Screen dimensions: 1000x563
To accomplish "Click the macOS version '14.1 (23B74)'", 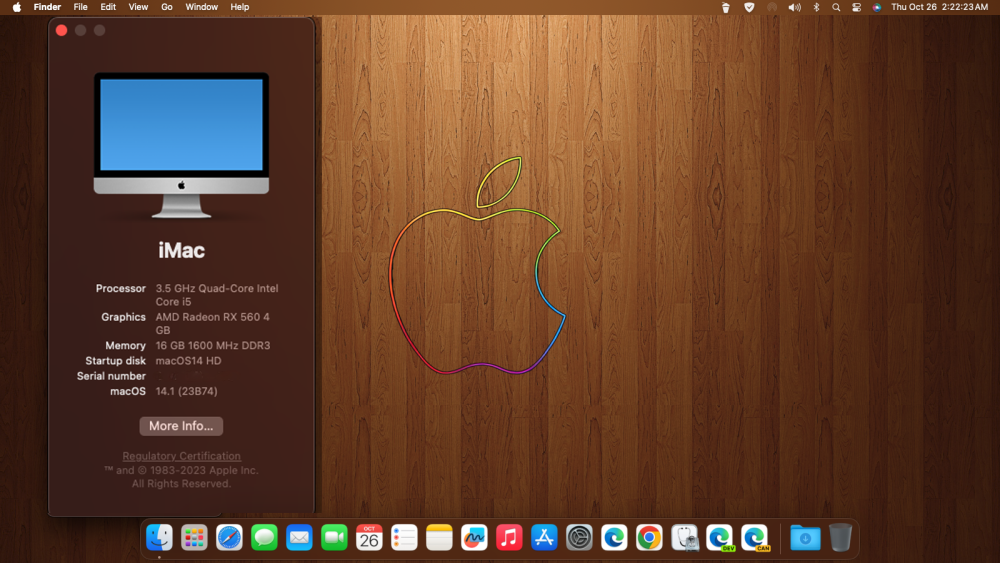I will pyautogui.click(x=186, y=391).
